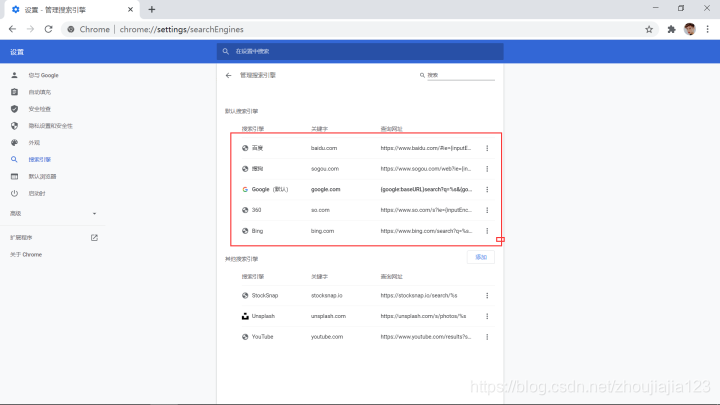Screen dimensions: 720x405
Task: Click the google.com keyword cell
Action: pyautogui.click(x=326, y=189)
